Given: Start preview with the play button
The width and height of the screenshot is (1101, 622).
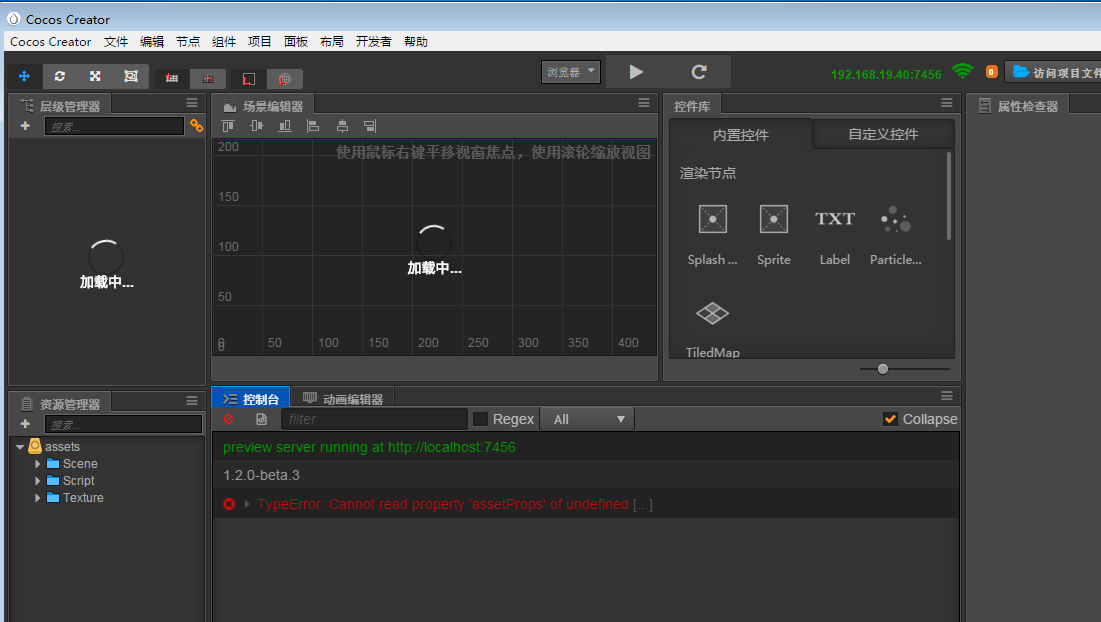Looking at the screenshot, I should pyautogui.click(x=636, y=72).
